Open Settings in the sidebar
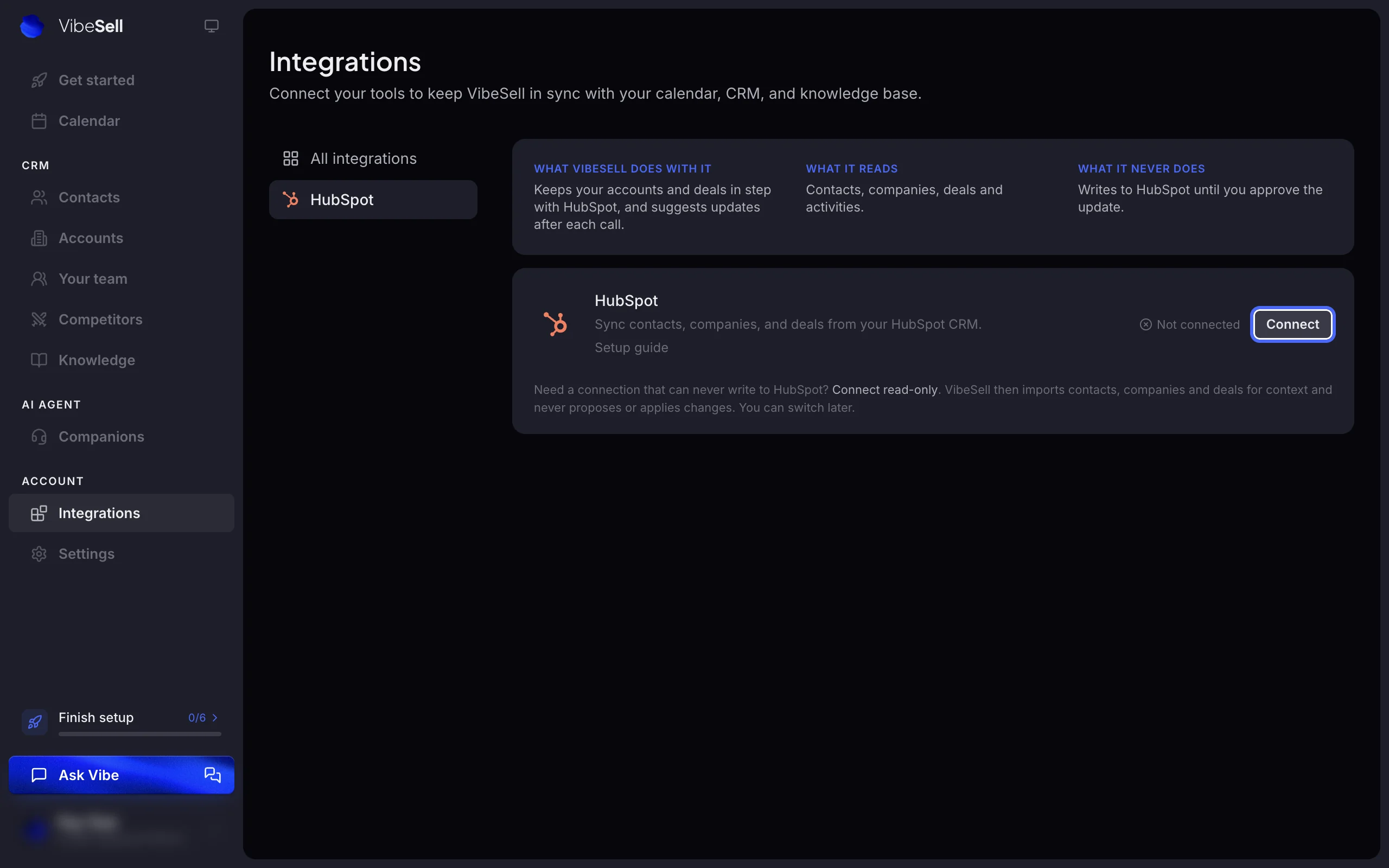 [x=121, y=554]
